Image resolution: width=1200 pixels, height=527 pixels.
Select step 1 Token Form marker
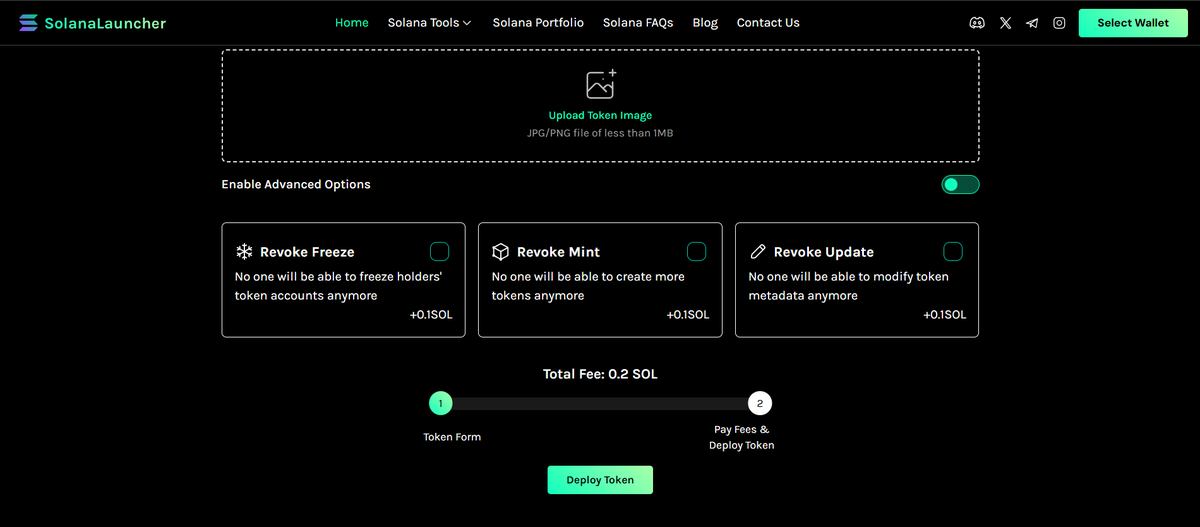[x=440, y=404]
